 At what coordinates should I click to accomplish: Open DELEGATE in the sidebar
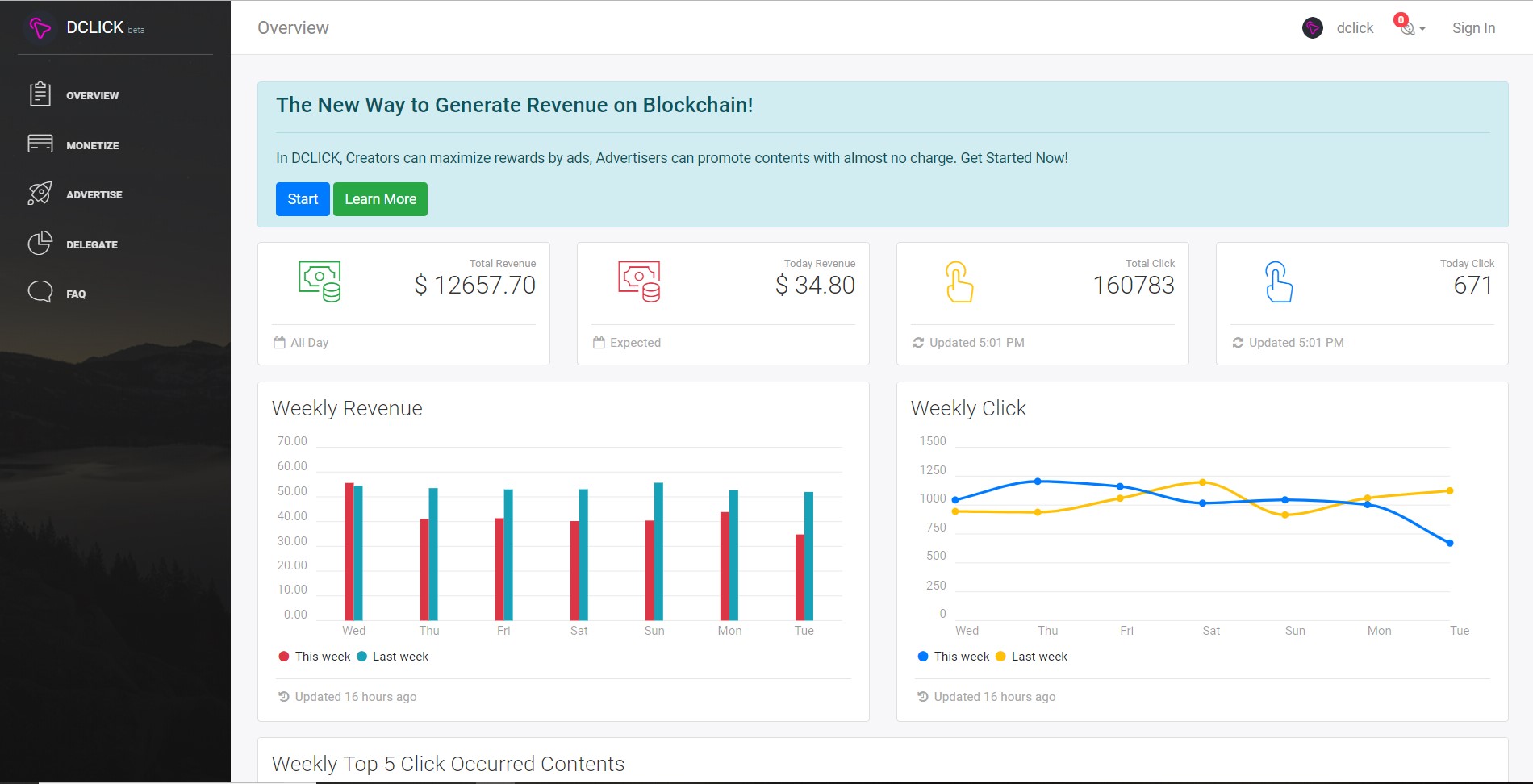[92, 244]
